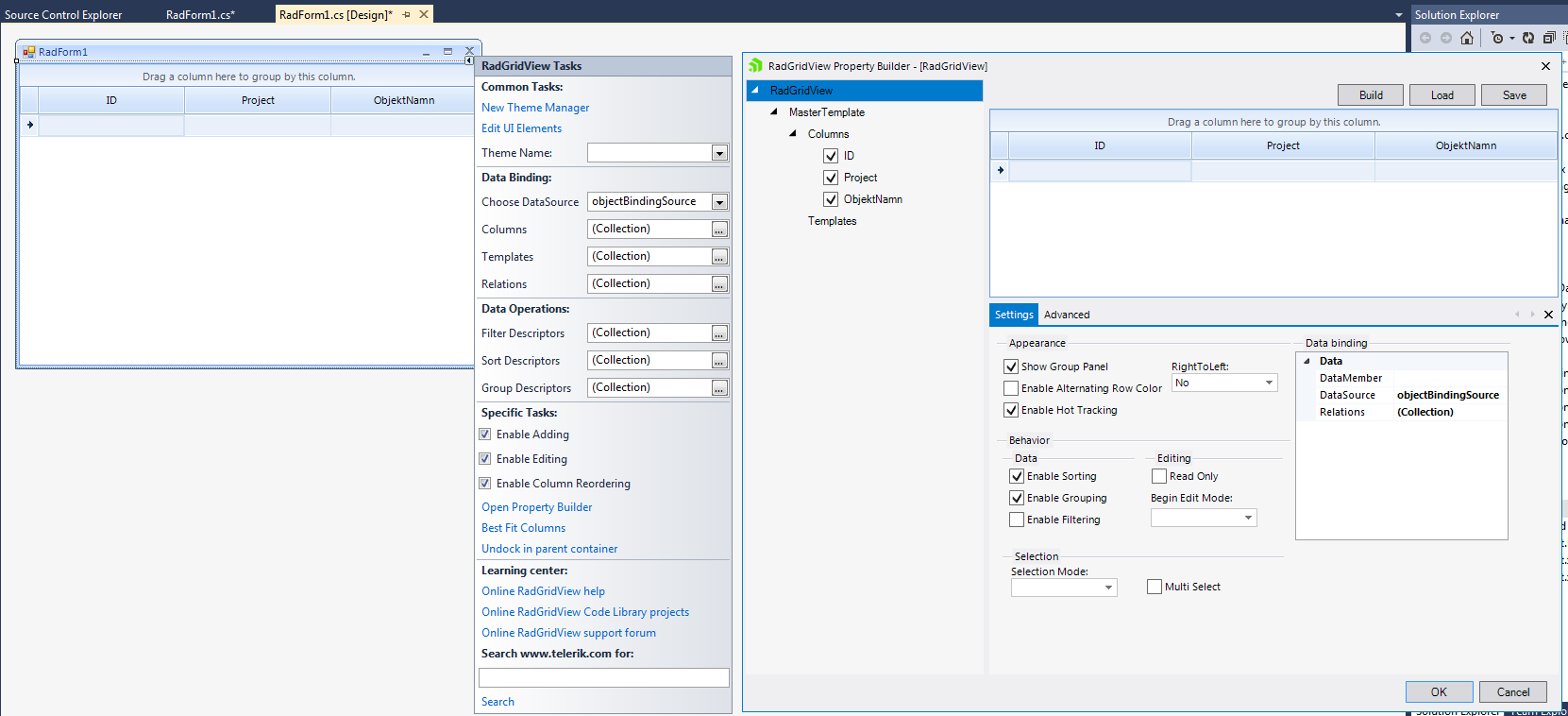The image size is (1568, 716).
Task: Focus the telerik.com search input field
Action: [x=604, y=677]
